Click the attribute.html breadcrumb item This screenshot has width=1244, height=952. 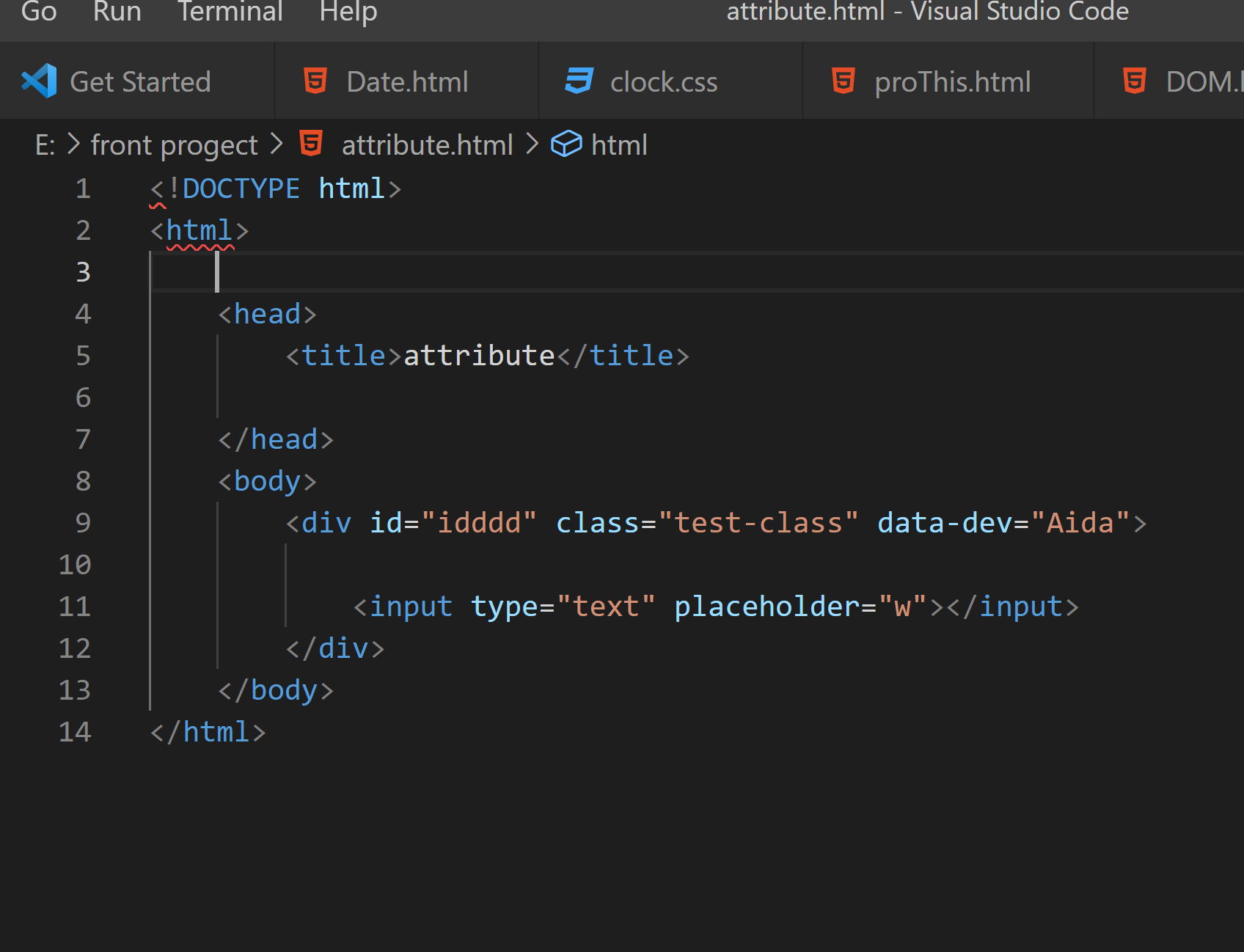click(428, 145)
